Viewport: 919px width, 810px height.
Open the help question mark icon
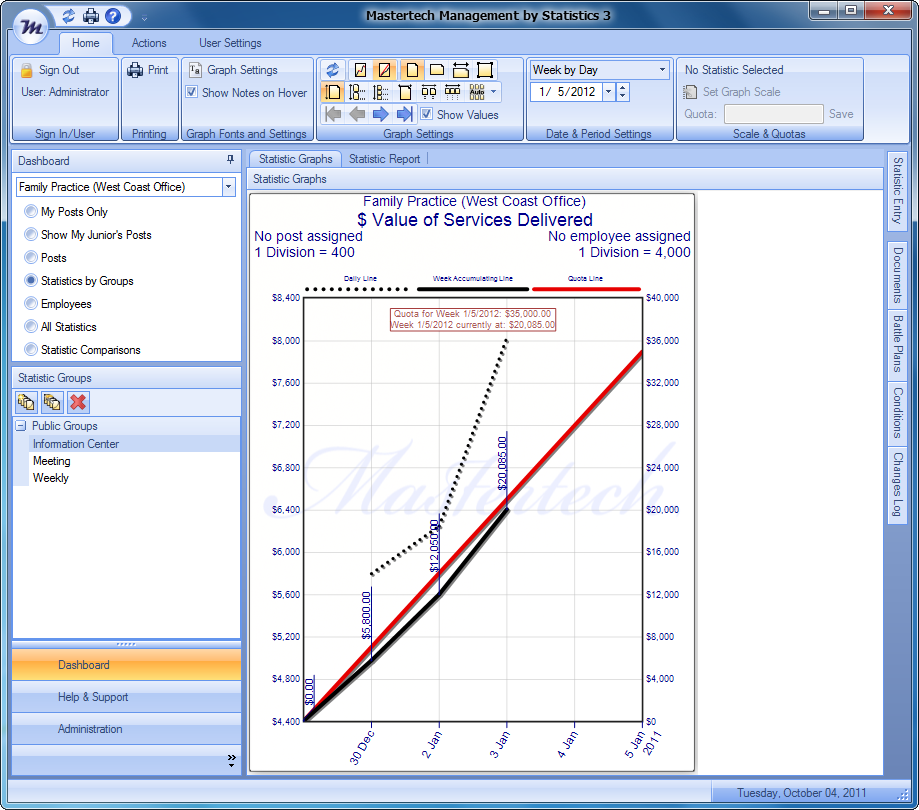113,16
